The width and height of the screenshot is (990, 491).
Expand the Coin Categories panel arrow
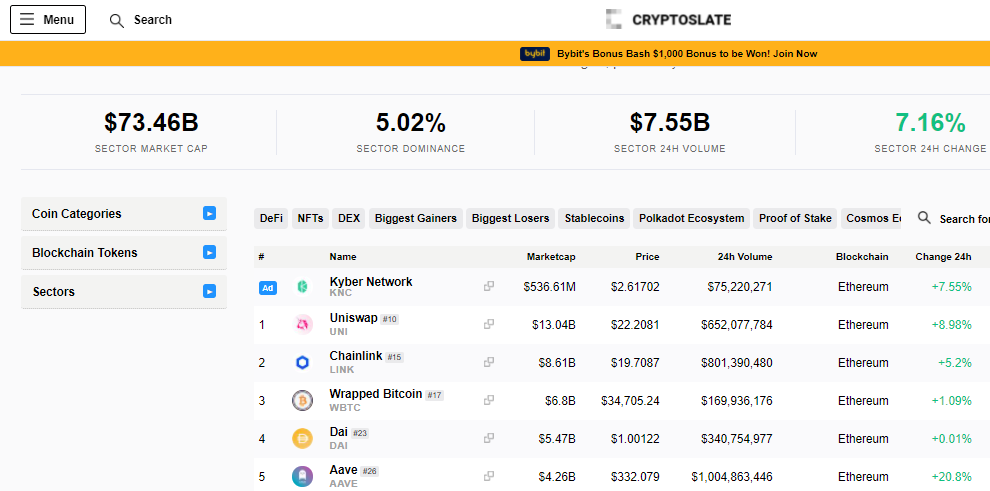click(210, 213)
